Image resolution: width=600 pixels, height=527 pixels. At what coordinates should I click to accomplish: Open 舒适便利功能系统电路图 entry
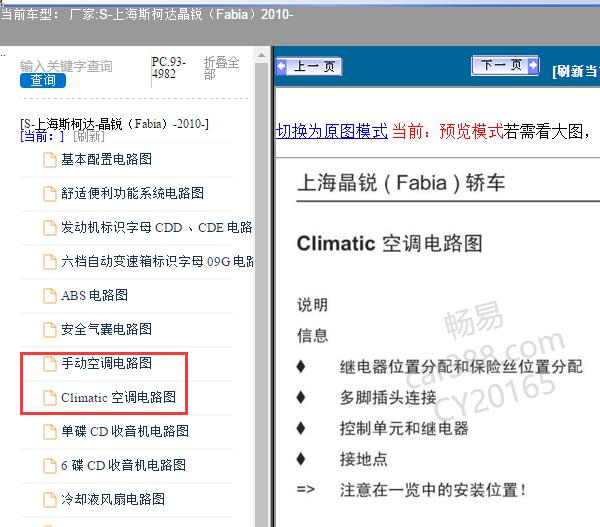click(x=132, y=193)
